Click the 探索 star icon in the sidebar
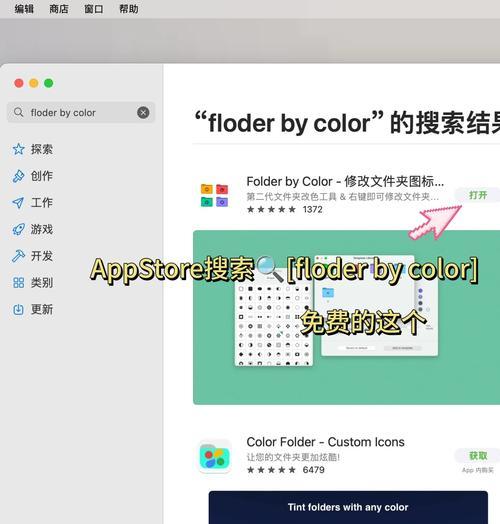500x524 pixels. [x=18, y=149]
